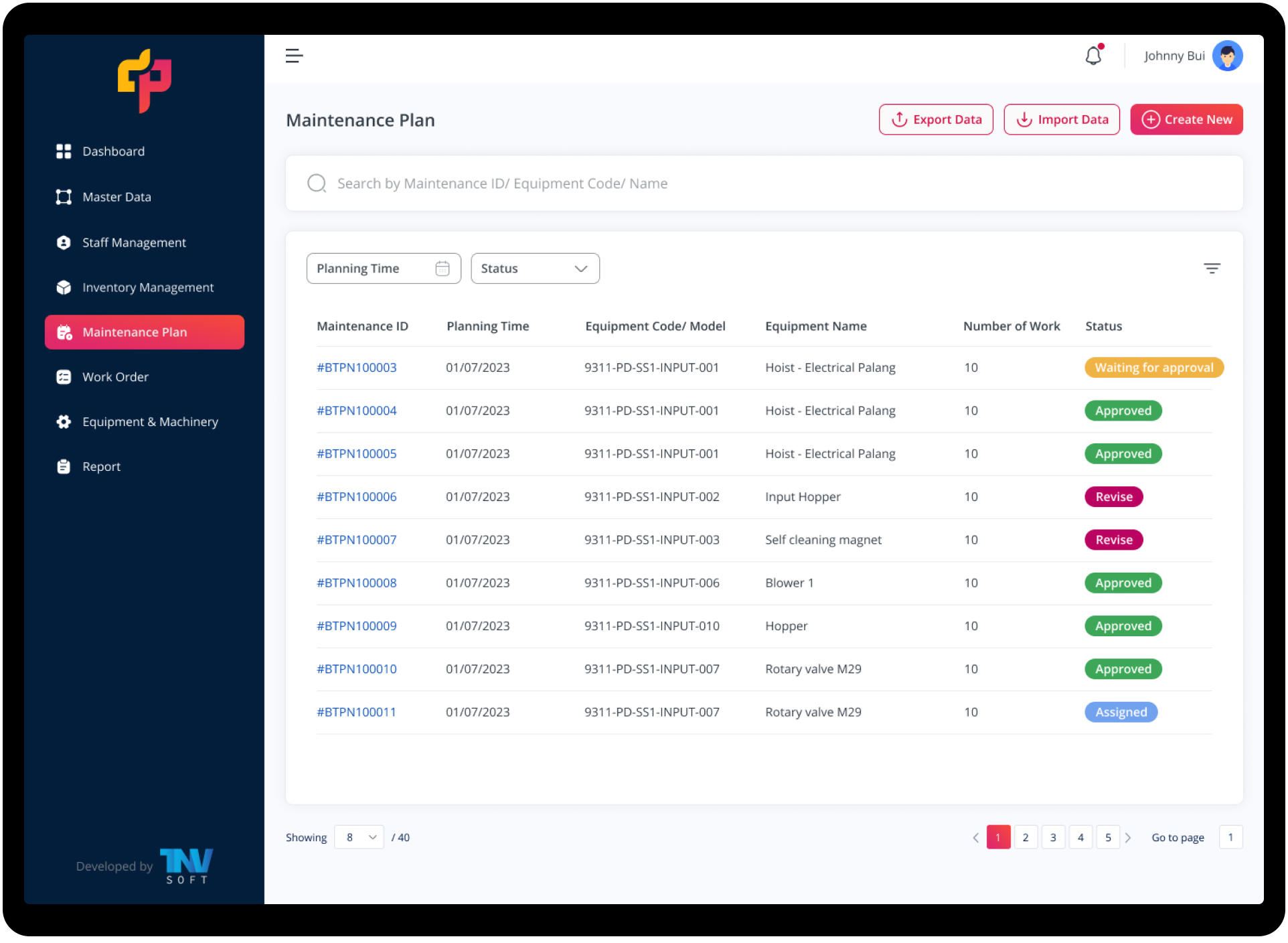Open maintenance record #BTPN100006
1288x943 pixels.
[357, 497]
